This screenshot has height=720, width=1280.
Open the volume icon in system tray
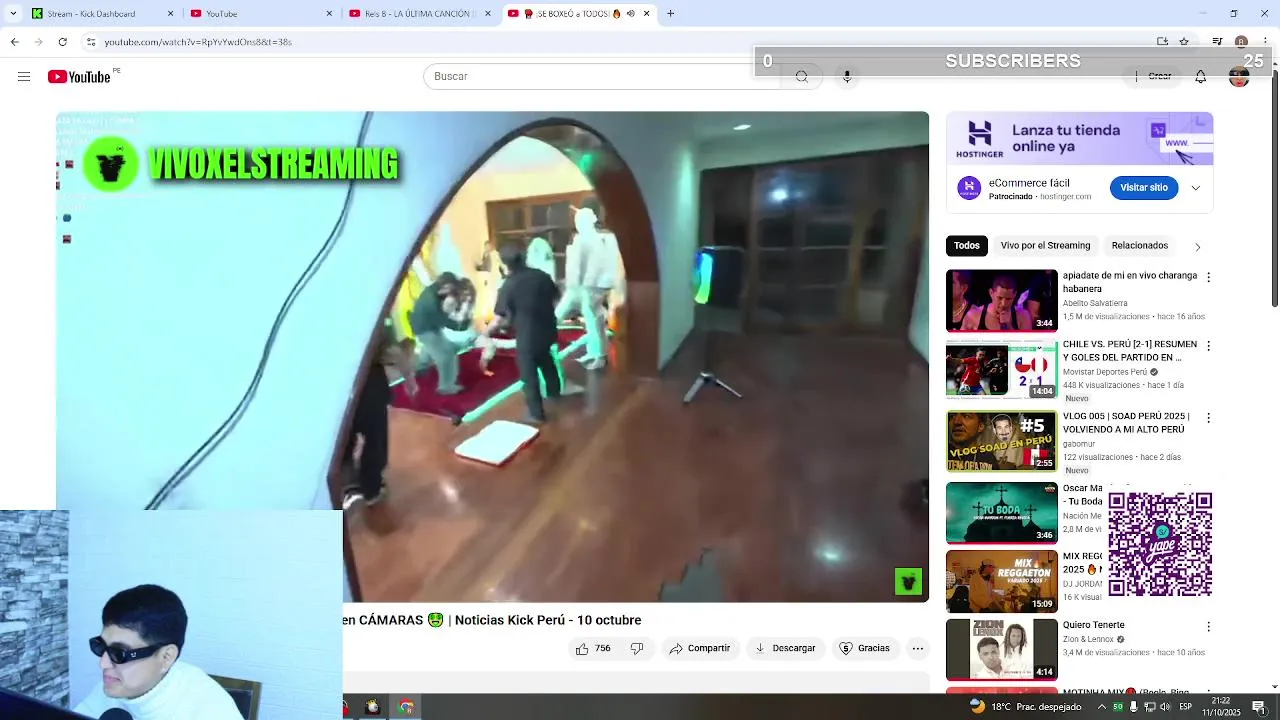pyautogui.click(x=1165, y=707)
